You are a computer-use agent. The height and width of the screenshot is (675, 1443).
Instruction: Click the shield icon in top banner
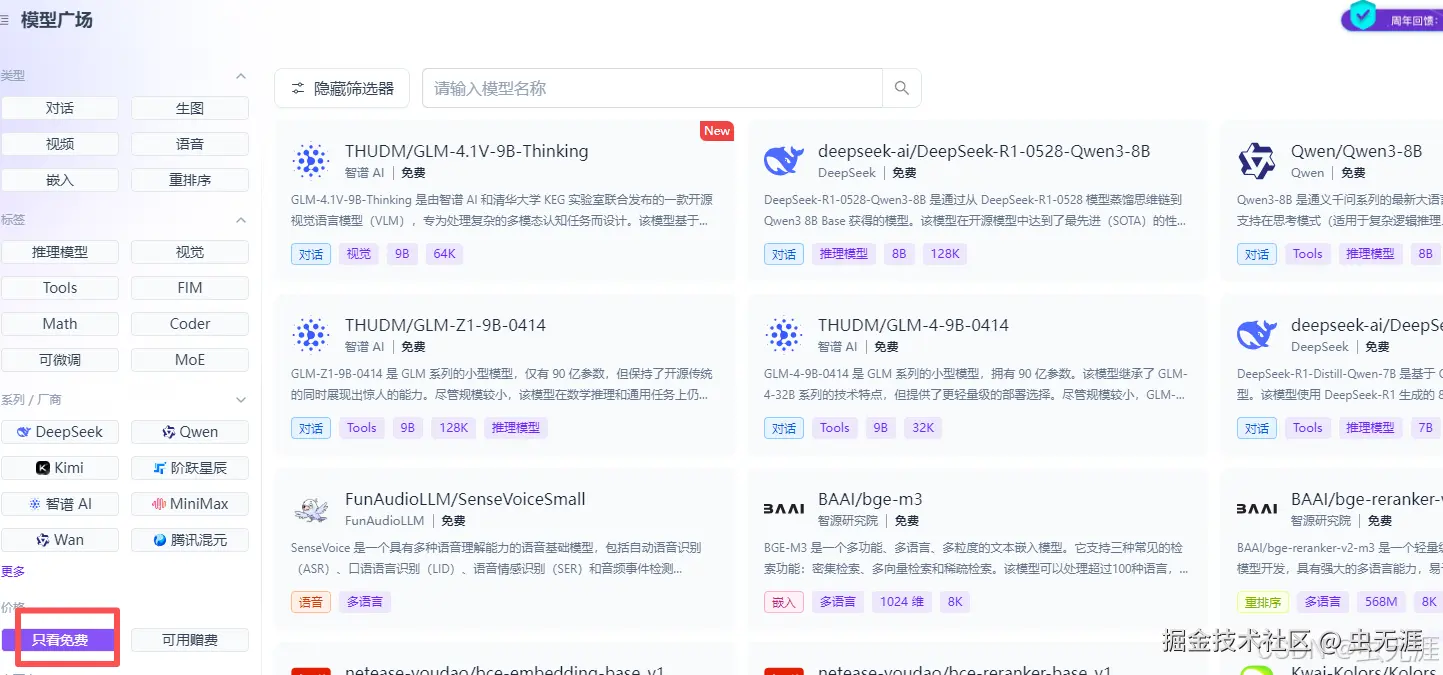[1362, 15]
